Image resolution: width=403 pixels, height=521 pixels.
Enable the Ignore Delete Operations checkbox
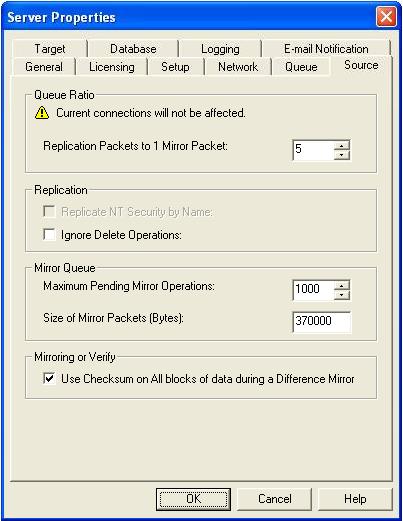[49, 234]
